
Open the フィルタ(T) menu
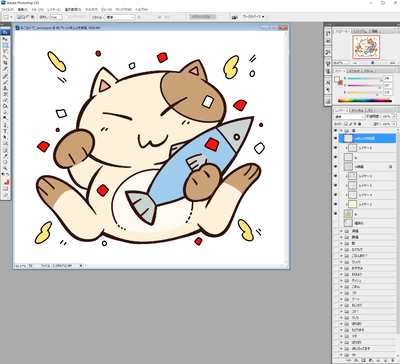91,9
